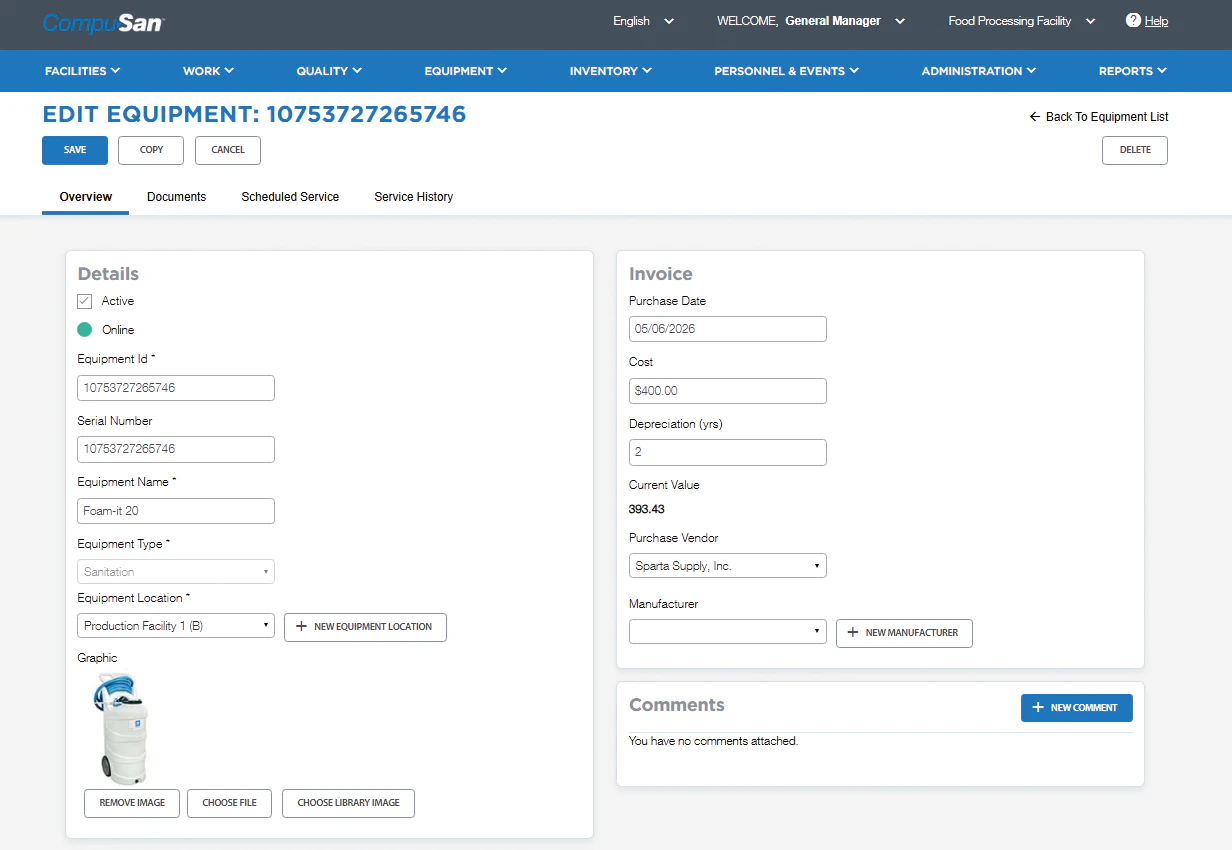This screenshot has width=1232, height=850.
Task: Open the Equipment Location dropdown
Action: pos(176,626)
